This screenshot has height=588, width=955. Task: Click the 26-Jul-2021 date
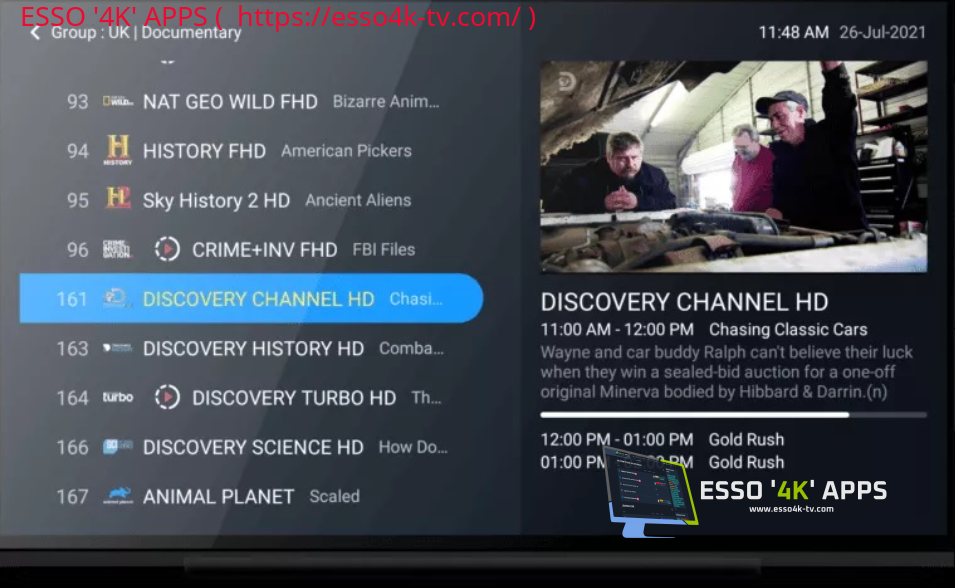point(883,32)
